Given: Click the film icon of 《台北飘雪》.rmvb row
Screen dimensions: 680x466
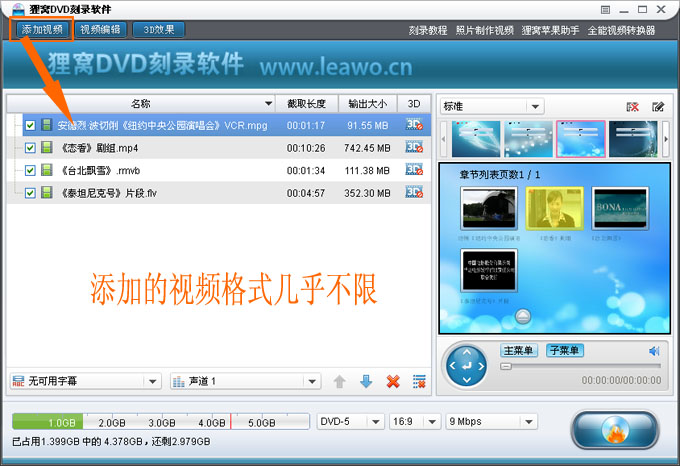Looking at the screenshot, I should (46, 170).
